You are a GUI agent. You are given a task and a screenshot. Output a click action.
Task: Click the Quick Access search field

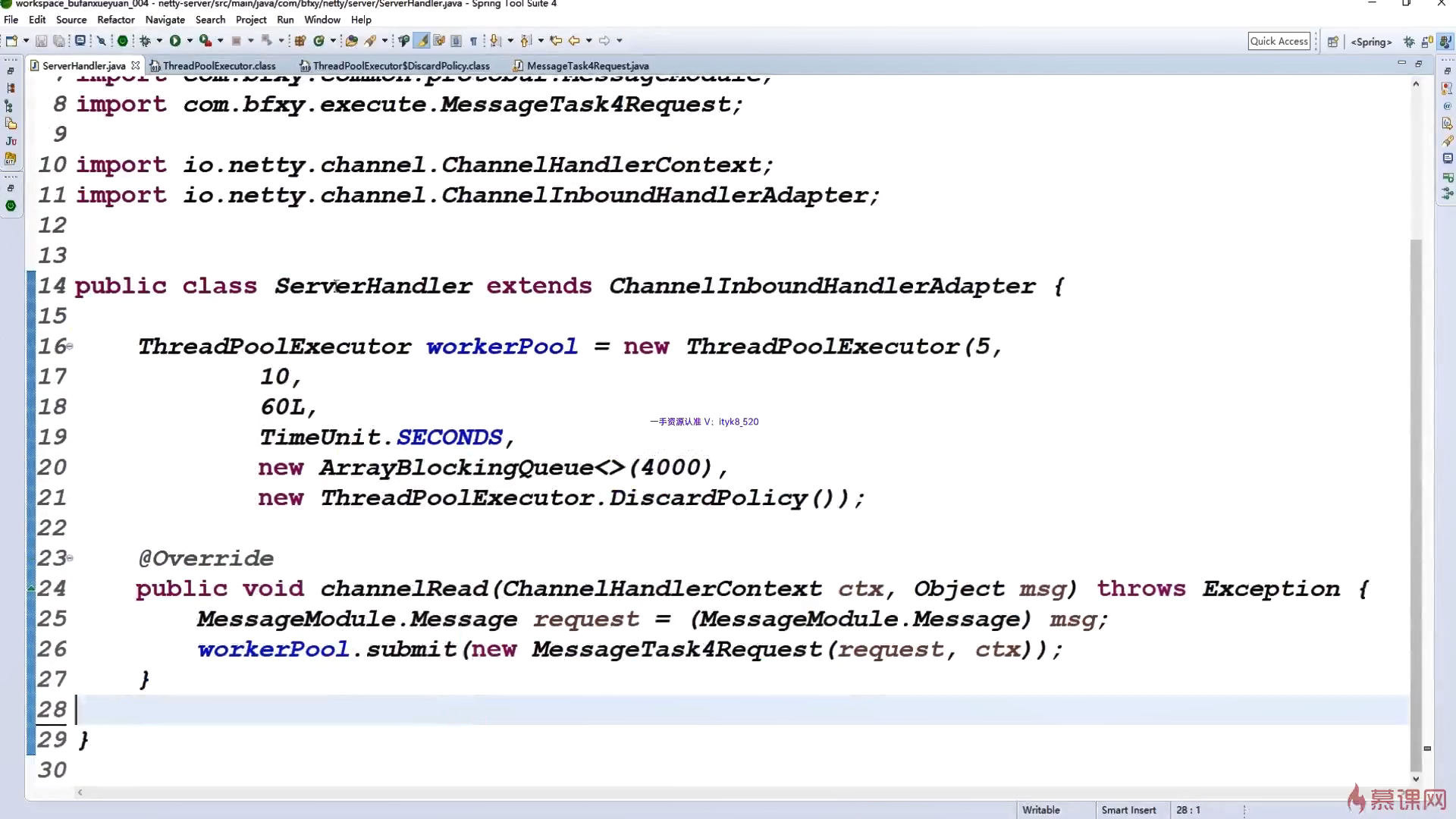coord(1279,41)
